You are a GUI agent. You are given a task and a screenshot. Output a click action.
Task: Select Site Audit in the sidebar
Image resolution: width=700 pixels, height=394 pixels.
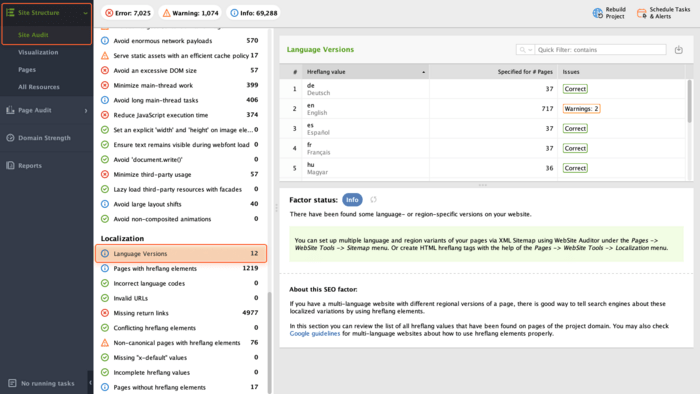(x=33, y=35)
